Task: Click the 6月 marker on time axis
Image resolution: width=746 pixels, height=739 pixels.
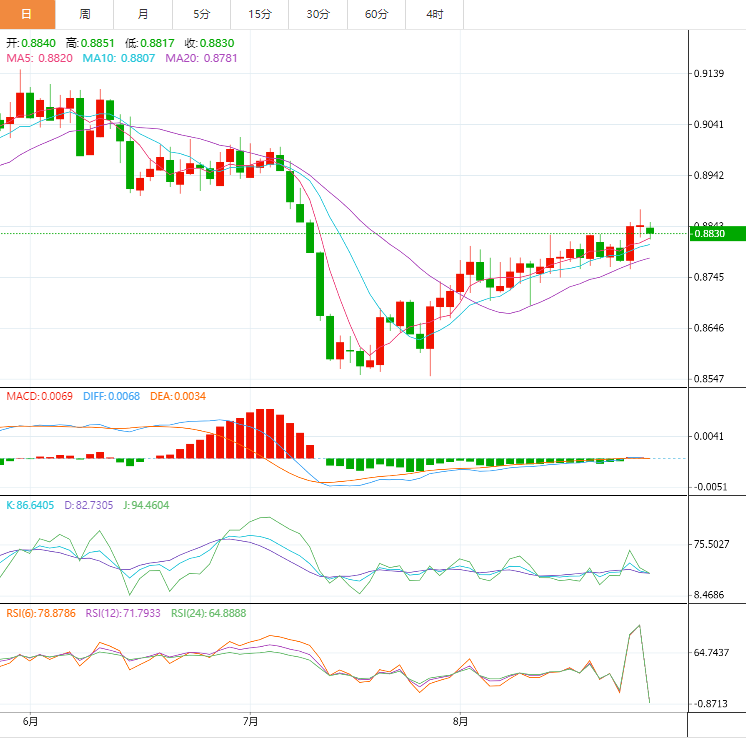Action: pyautogui.click(x=30, y=721)
